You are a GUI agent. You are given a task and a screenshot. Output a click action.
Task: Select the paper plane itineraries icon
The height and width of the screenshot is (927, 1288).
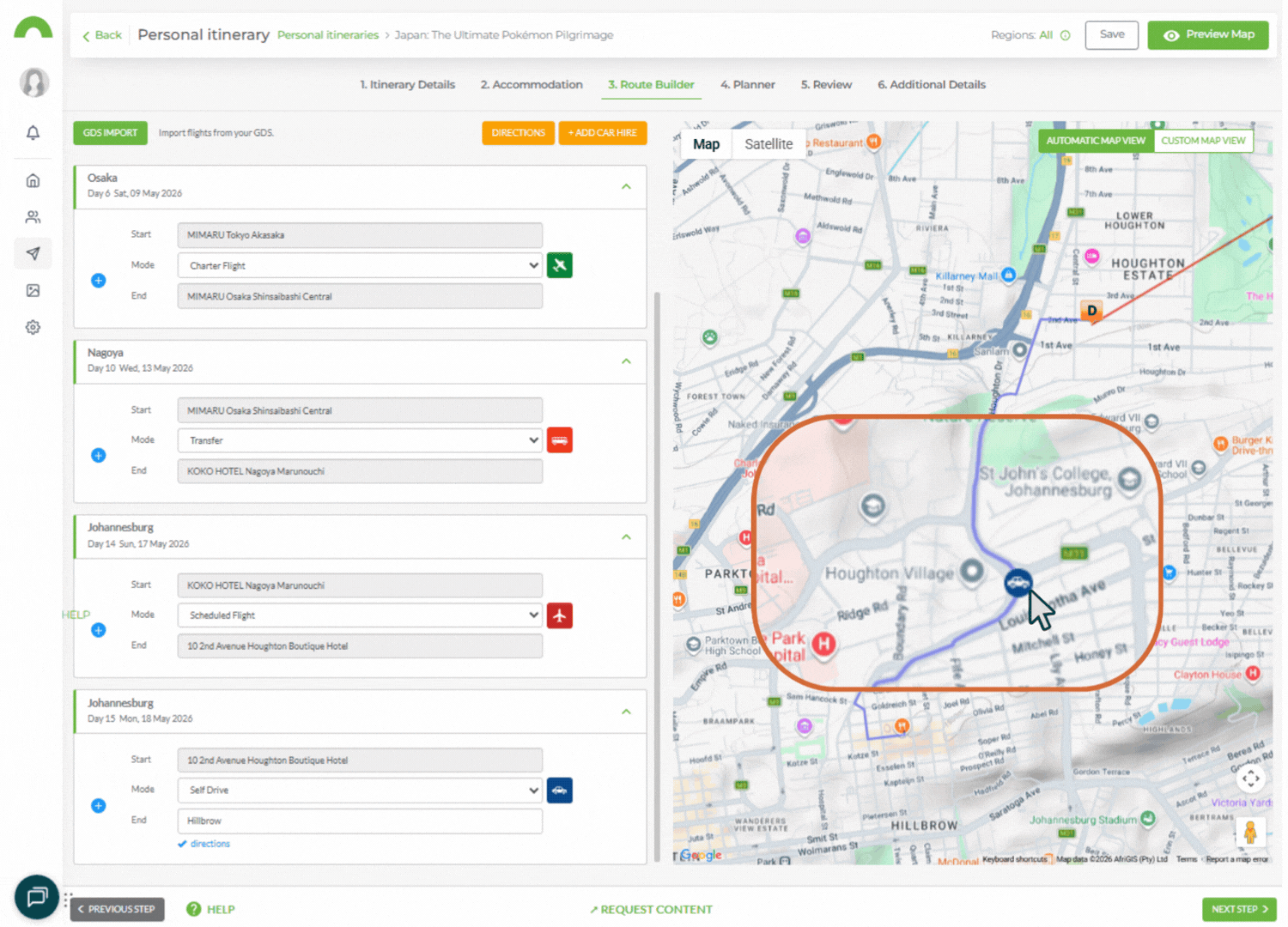(x=33, y=253)
